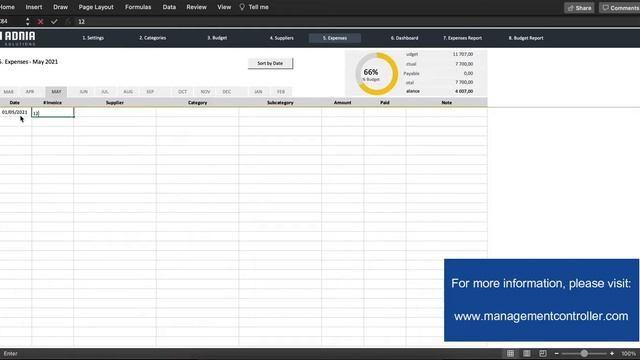Viewport: 640px width, 360px height.
Task: Click the Tell me lightbulb icon
Action: 242,7
